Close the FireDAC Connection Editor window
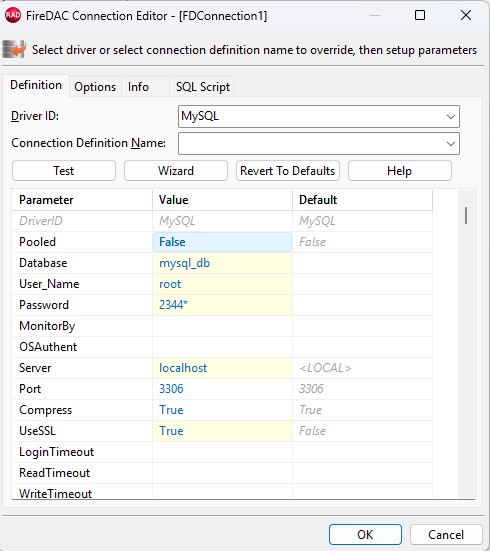The image size is (490, 551). (466, 15)
